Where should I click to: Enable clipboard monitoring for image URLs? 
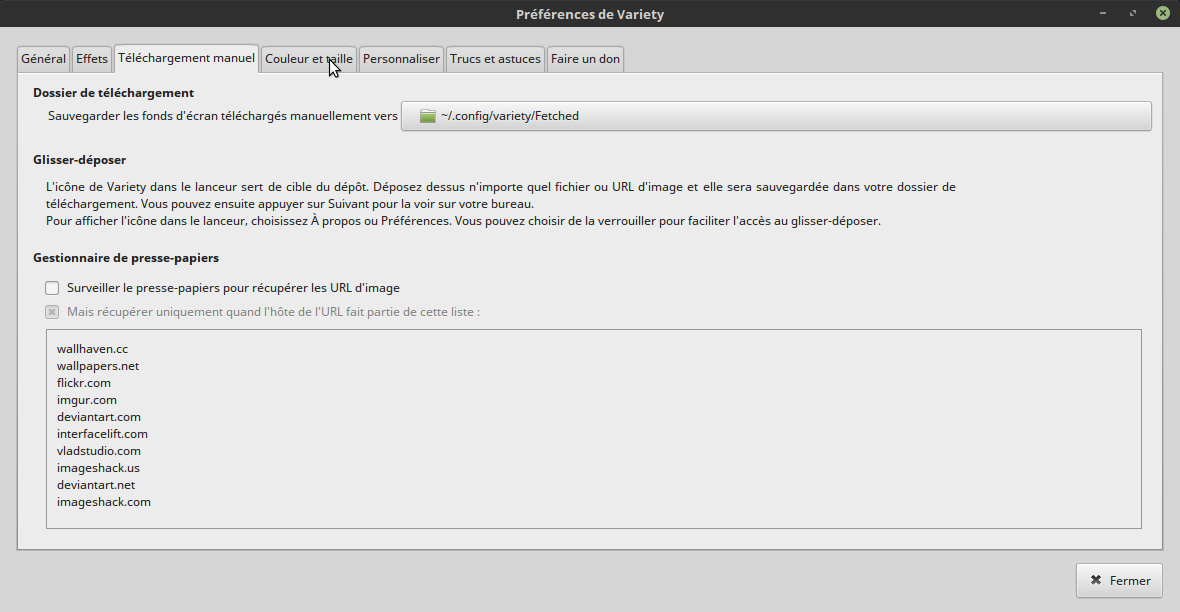53,288
